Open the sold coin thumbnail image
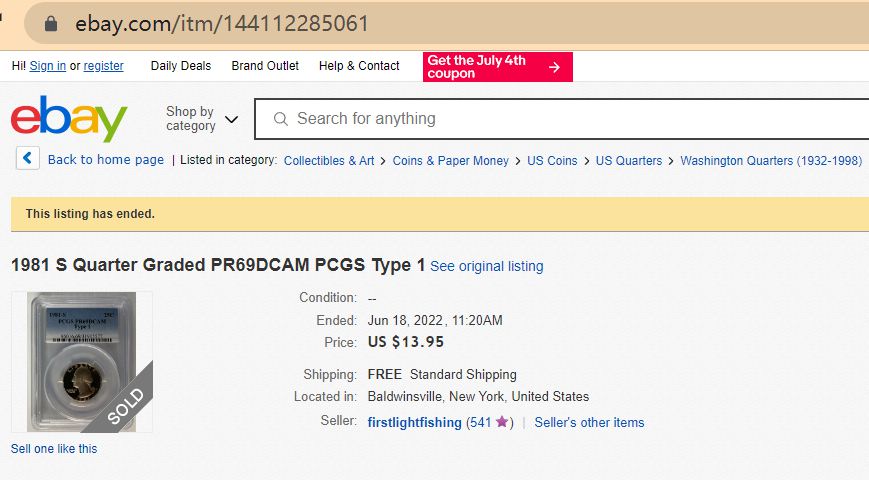The height and width of the screenshot is (480, 869). tap(82, 362)
